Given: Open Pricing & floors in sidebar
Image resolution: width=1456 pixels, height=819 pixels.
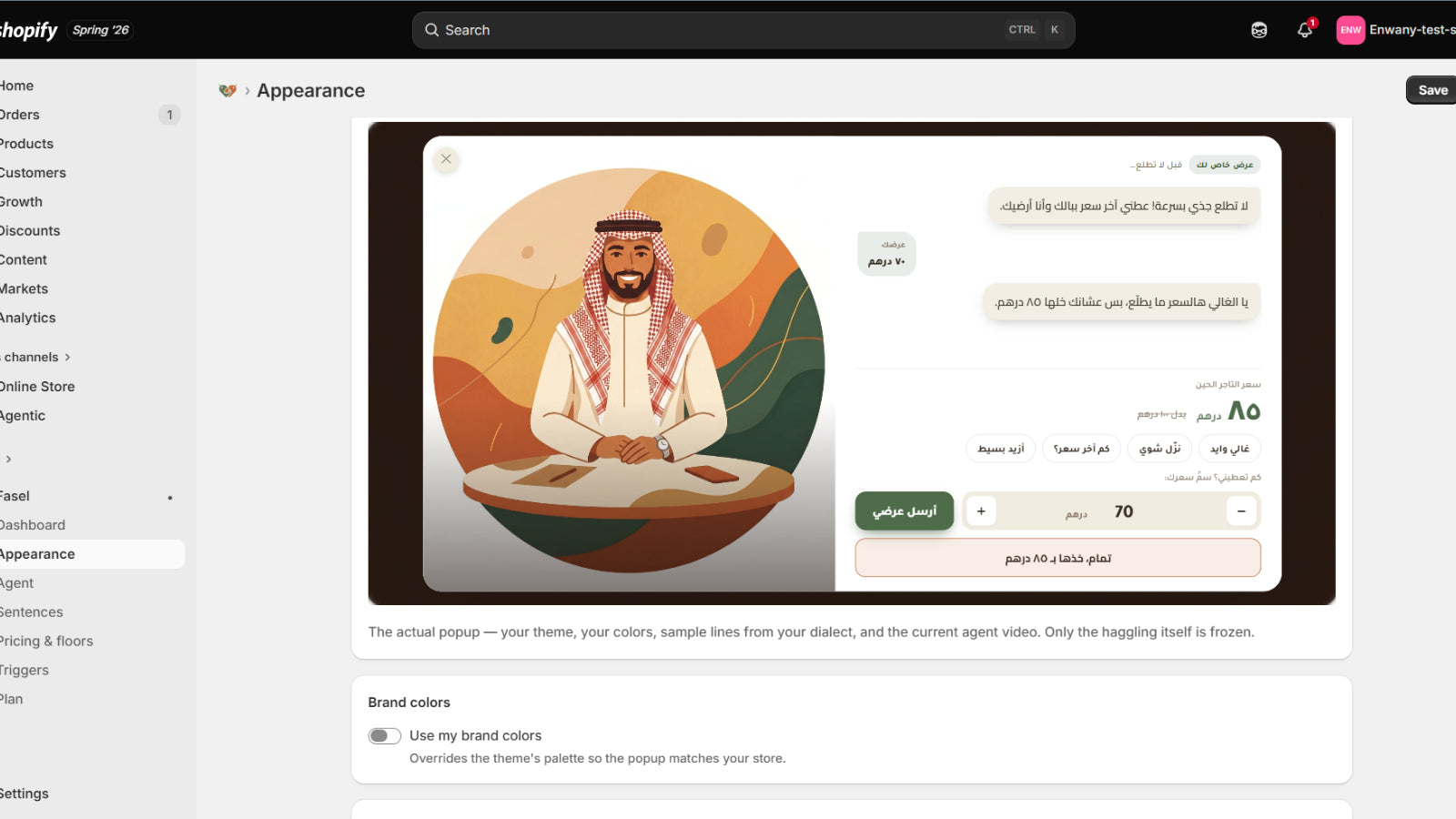Looking at the screenshot, I should [x=46, y=641].
